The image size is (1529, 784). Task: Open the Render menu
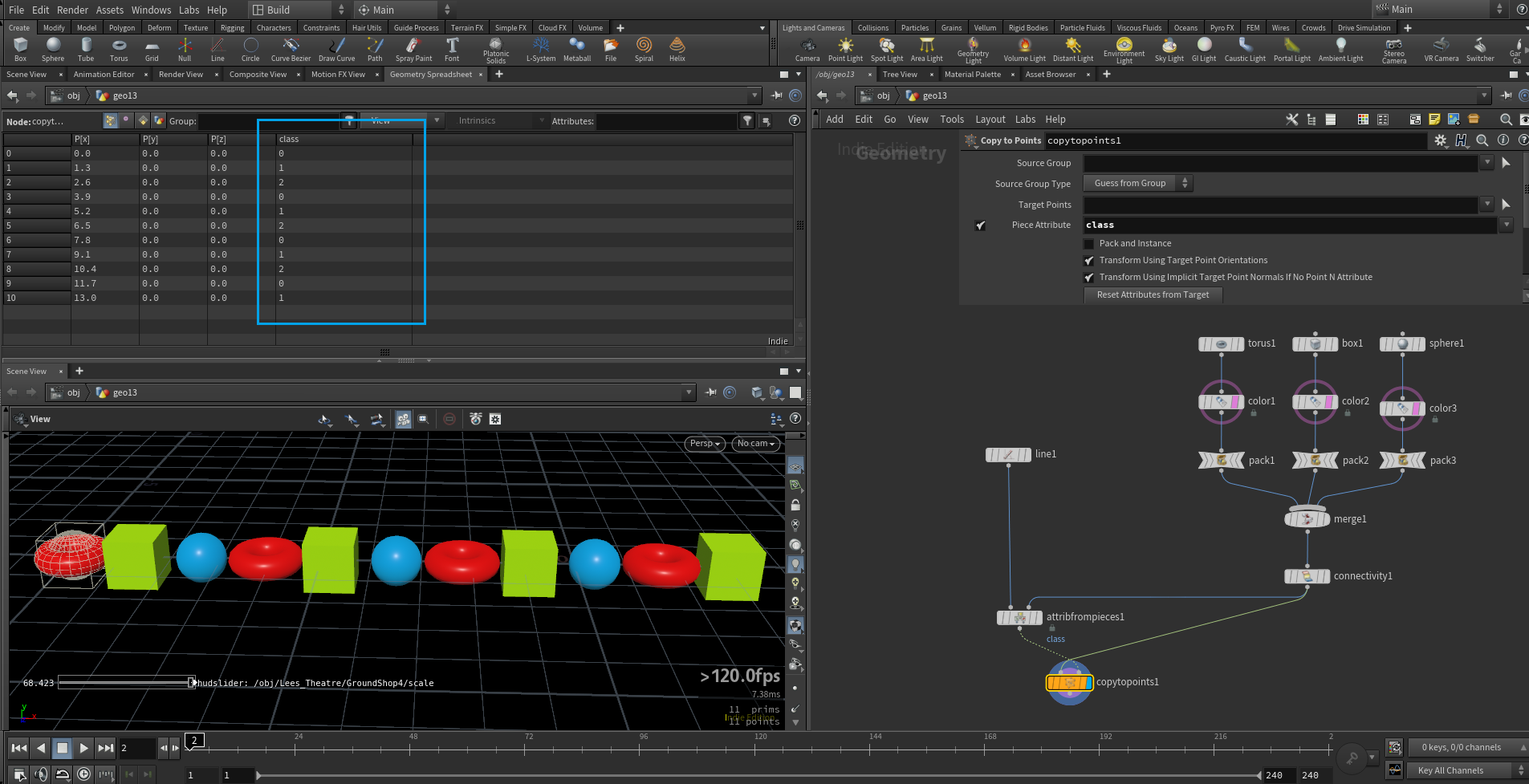tap(72, 10)
